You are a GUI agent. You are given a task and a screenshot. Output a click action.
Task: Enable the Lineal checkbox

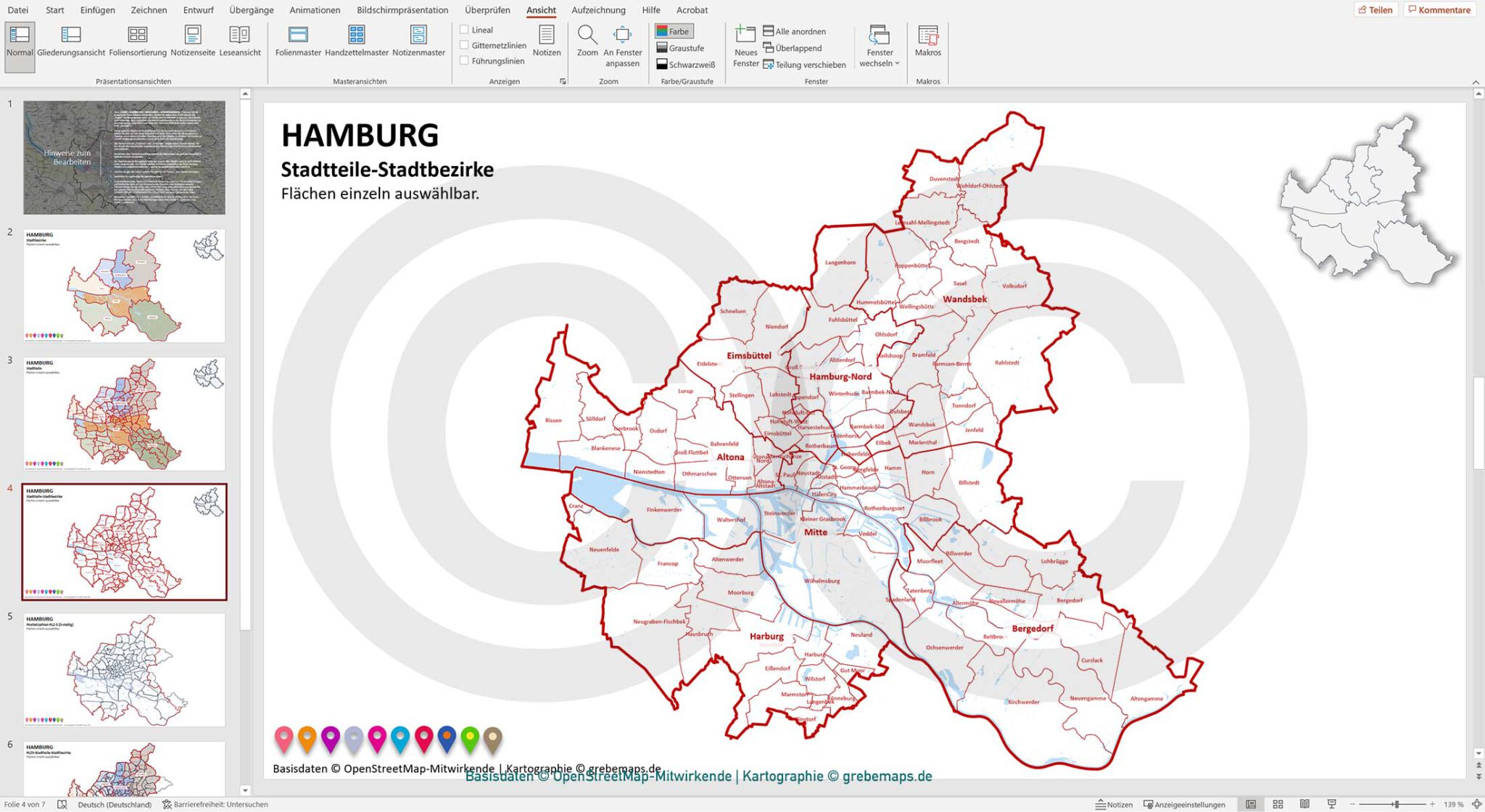tap(465, 30)
